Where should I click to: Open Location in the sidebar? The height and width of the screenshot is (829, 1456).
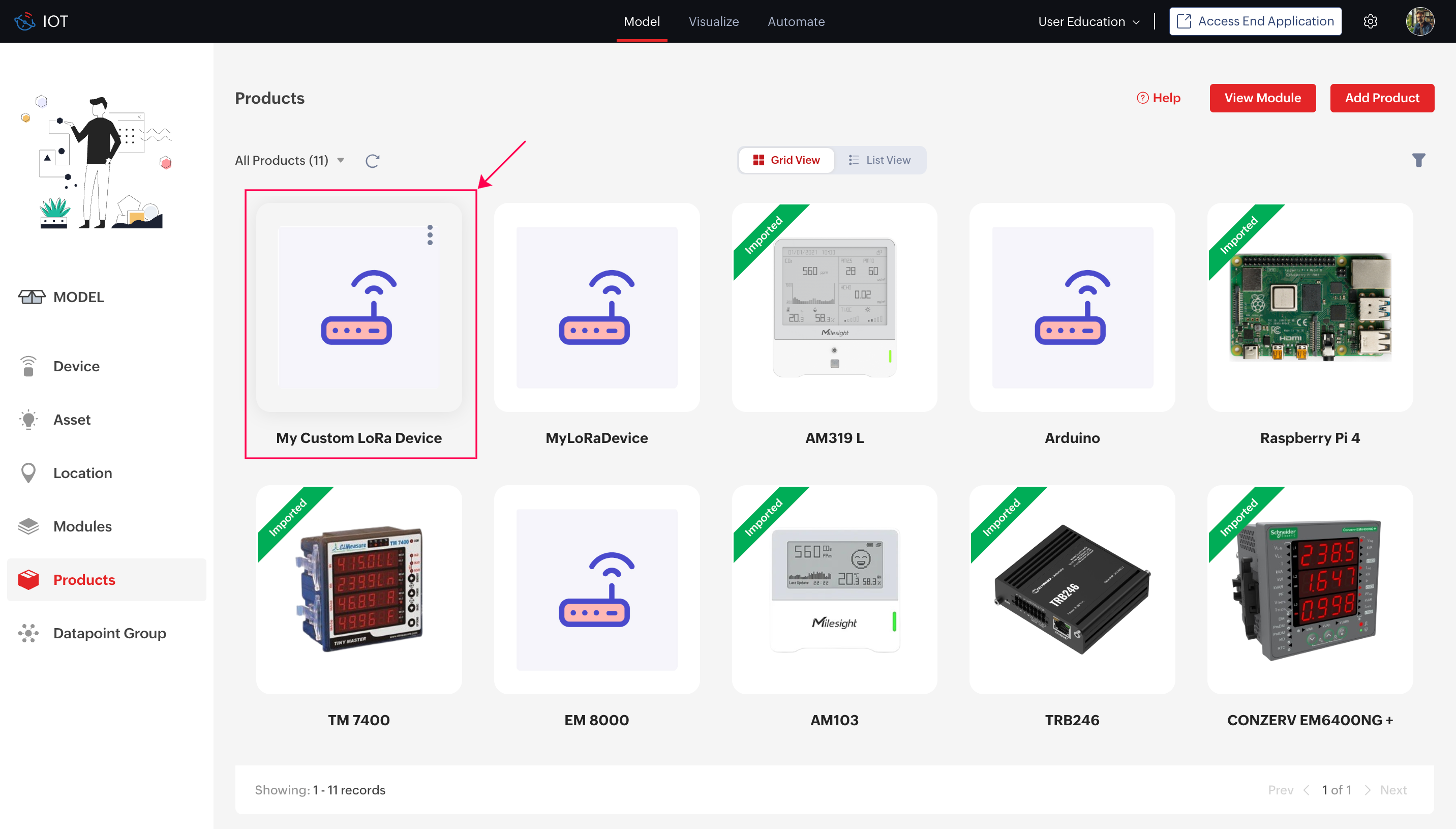coord(82,473)
